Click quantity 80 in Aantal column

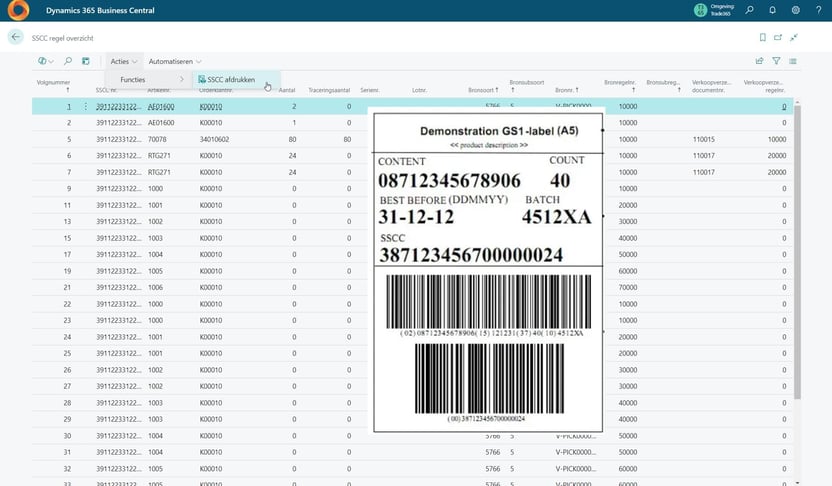pos(292,140)
